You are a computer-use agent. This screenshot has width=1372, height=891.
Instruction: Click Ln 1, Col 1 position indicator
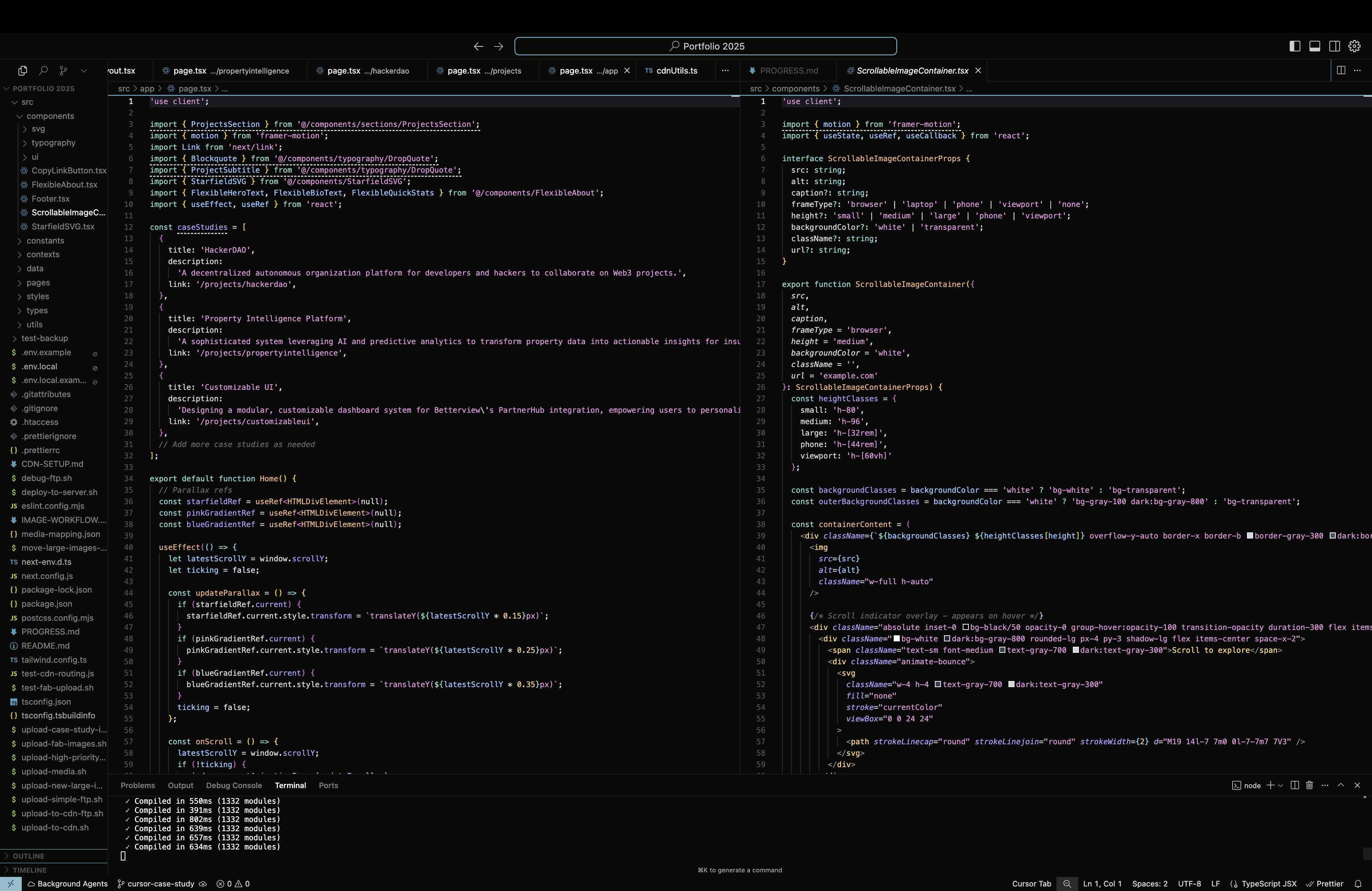point(1102,884)
